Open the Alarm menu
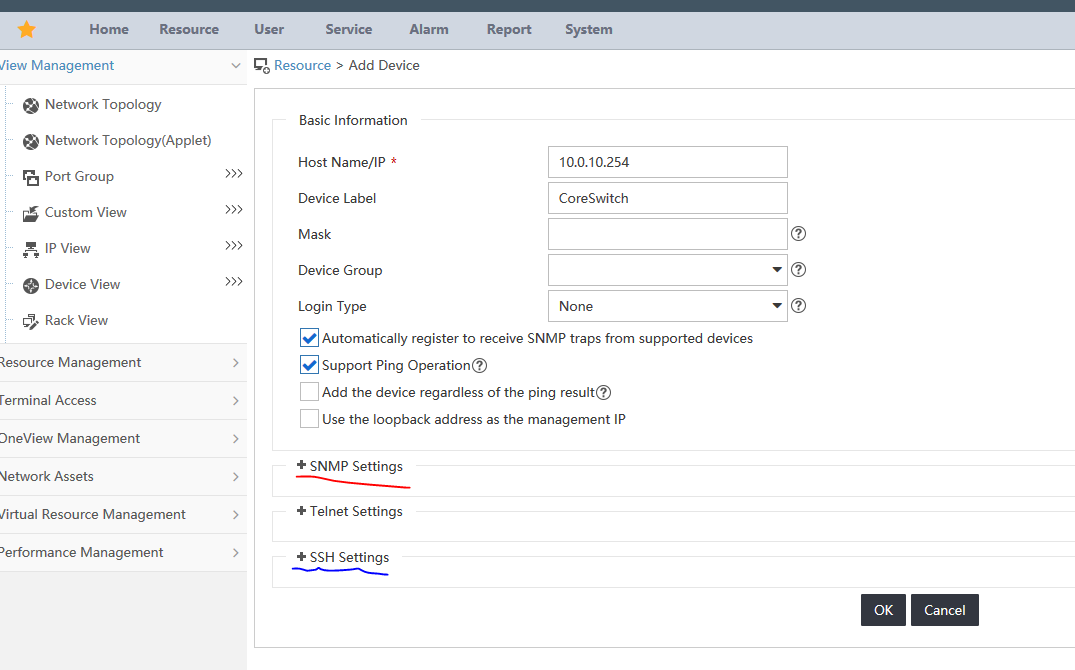This screenshot has width=1075, height=670. (429, 29)
